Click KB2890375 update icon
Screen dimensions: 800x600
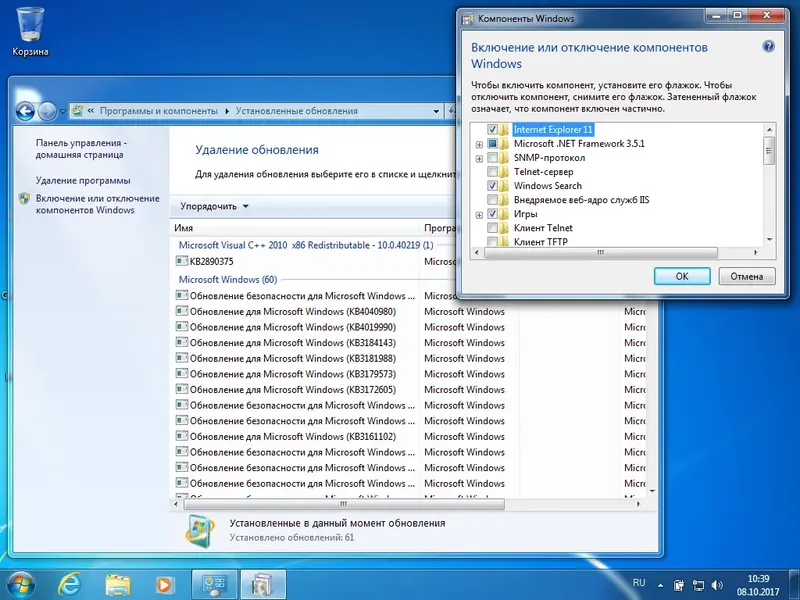click(x=181, y=261)
